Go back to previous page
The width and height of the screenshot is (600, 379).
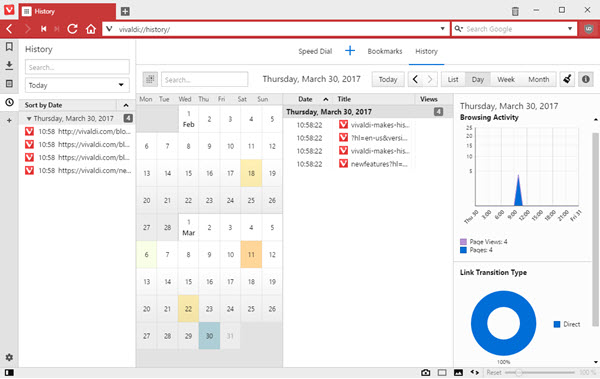(10, 29)
